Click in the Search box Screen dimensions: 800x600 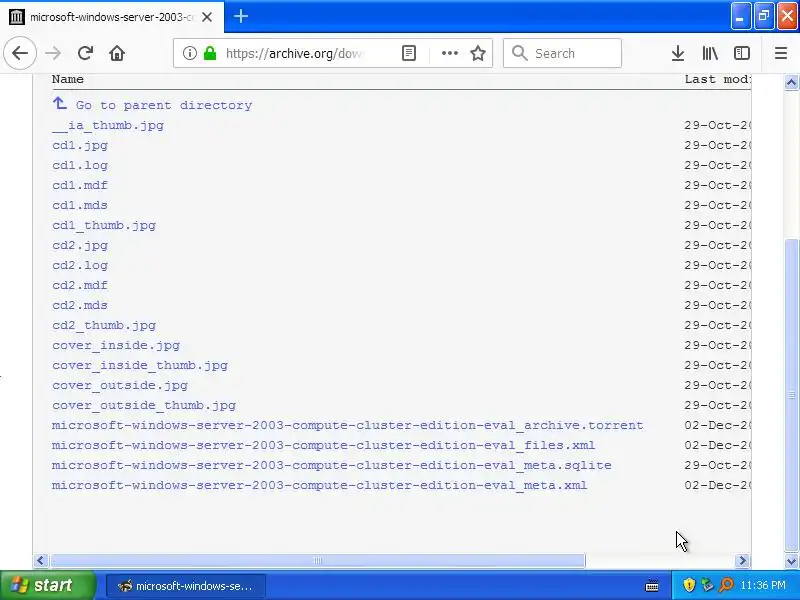(562, 53)
